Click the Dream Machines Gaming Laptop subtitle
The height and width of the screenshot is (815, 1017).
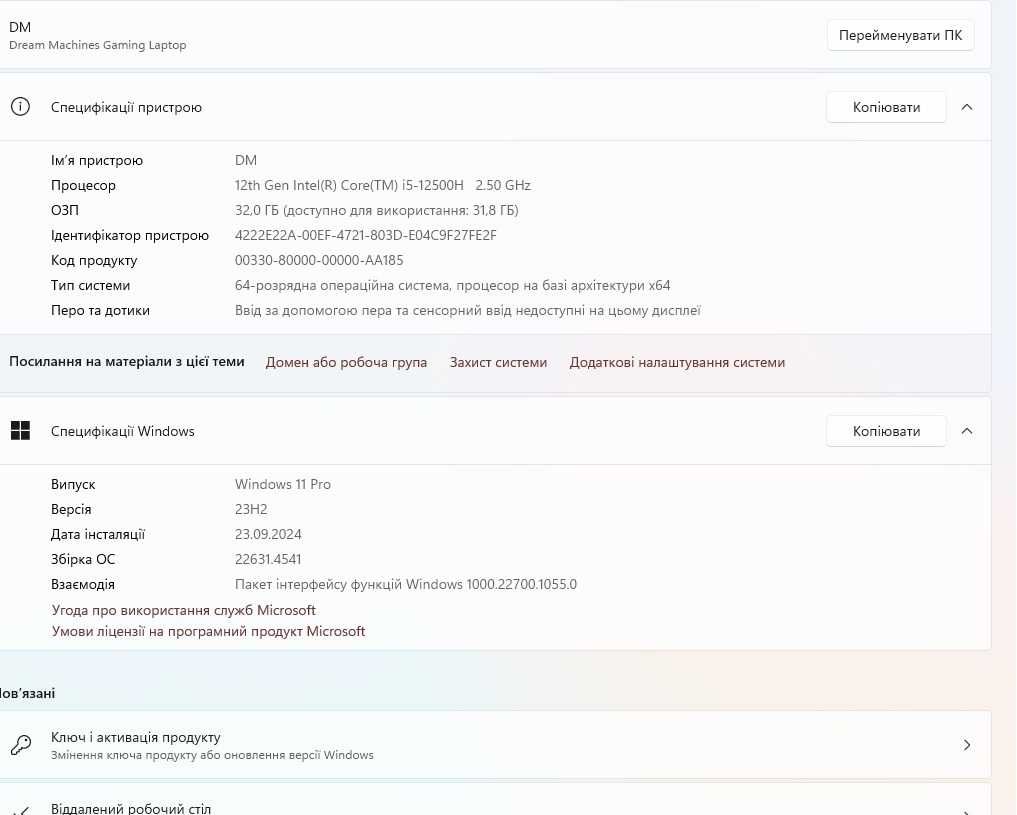coord(97,45)
